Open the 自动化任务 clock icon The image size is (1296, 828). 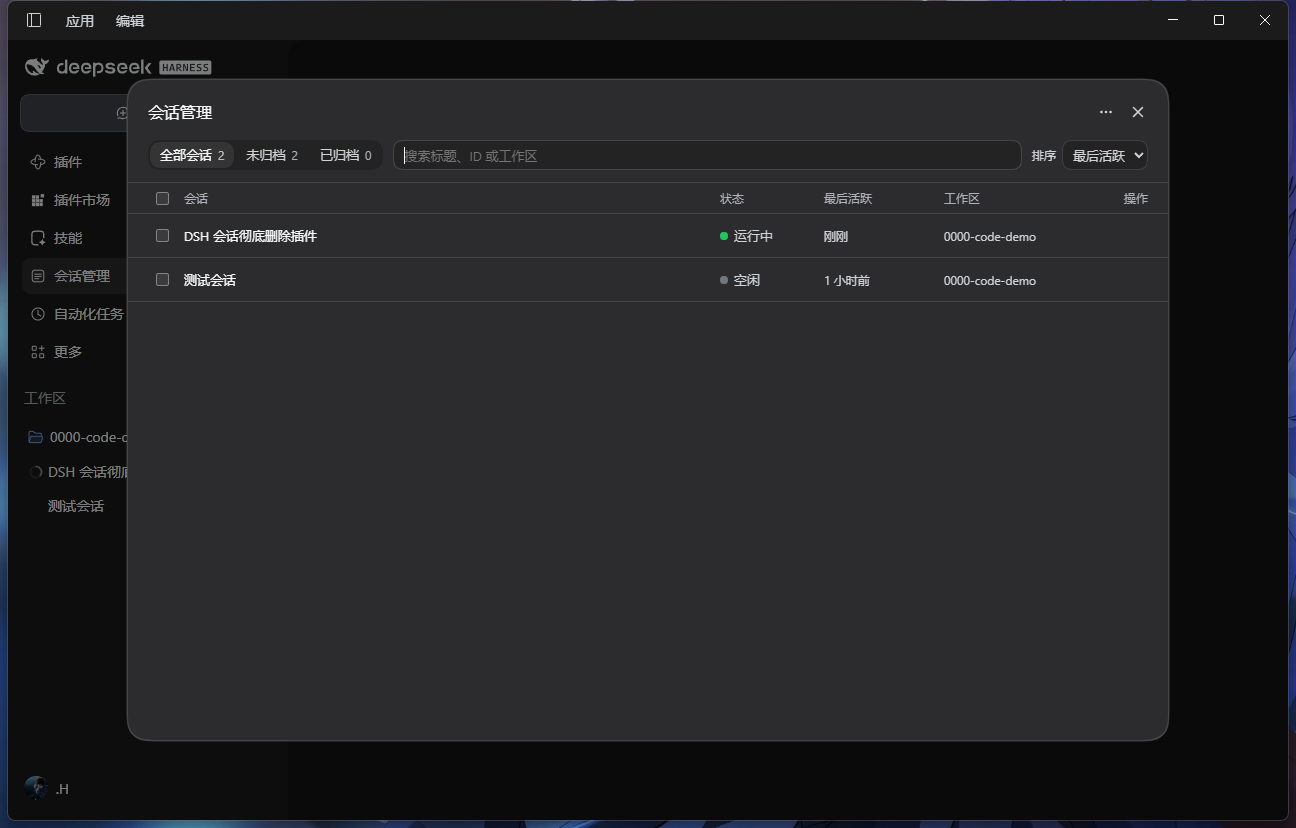coord(38,314)
